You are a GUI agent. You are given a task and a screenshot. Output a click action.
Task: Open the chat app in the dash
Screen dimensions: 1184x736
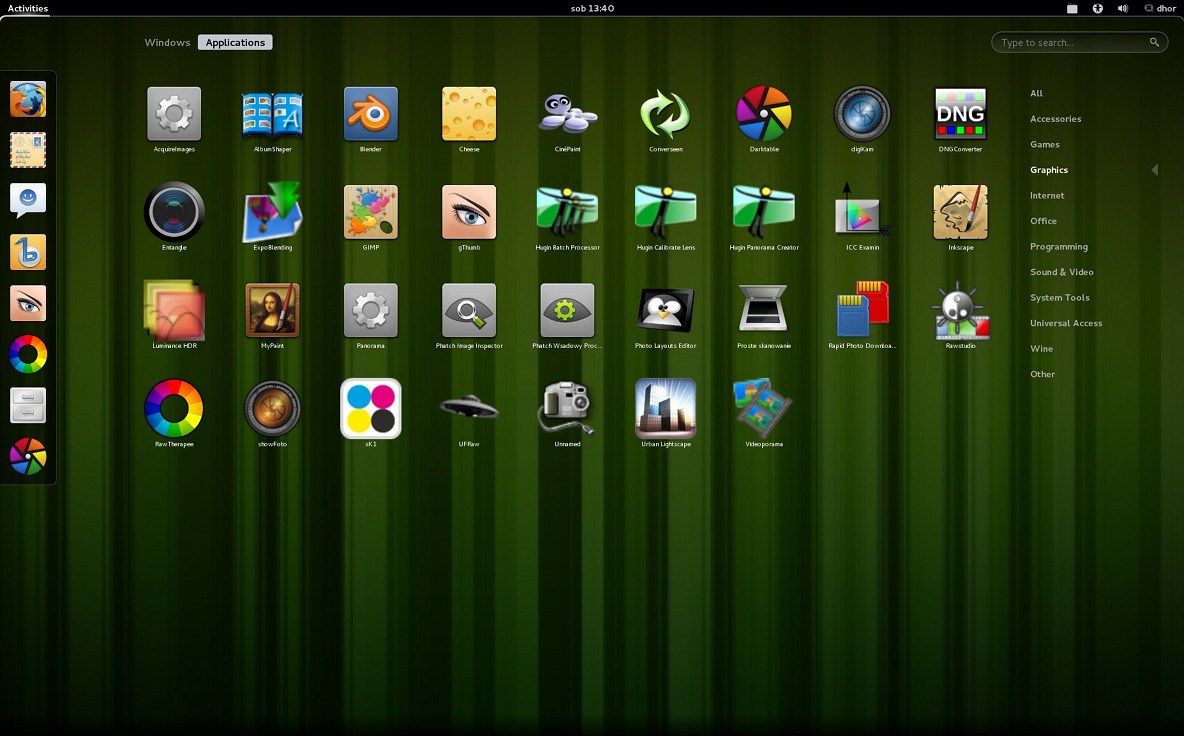coord(28,200)
